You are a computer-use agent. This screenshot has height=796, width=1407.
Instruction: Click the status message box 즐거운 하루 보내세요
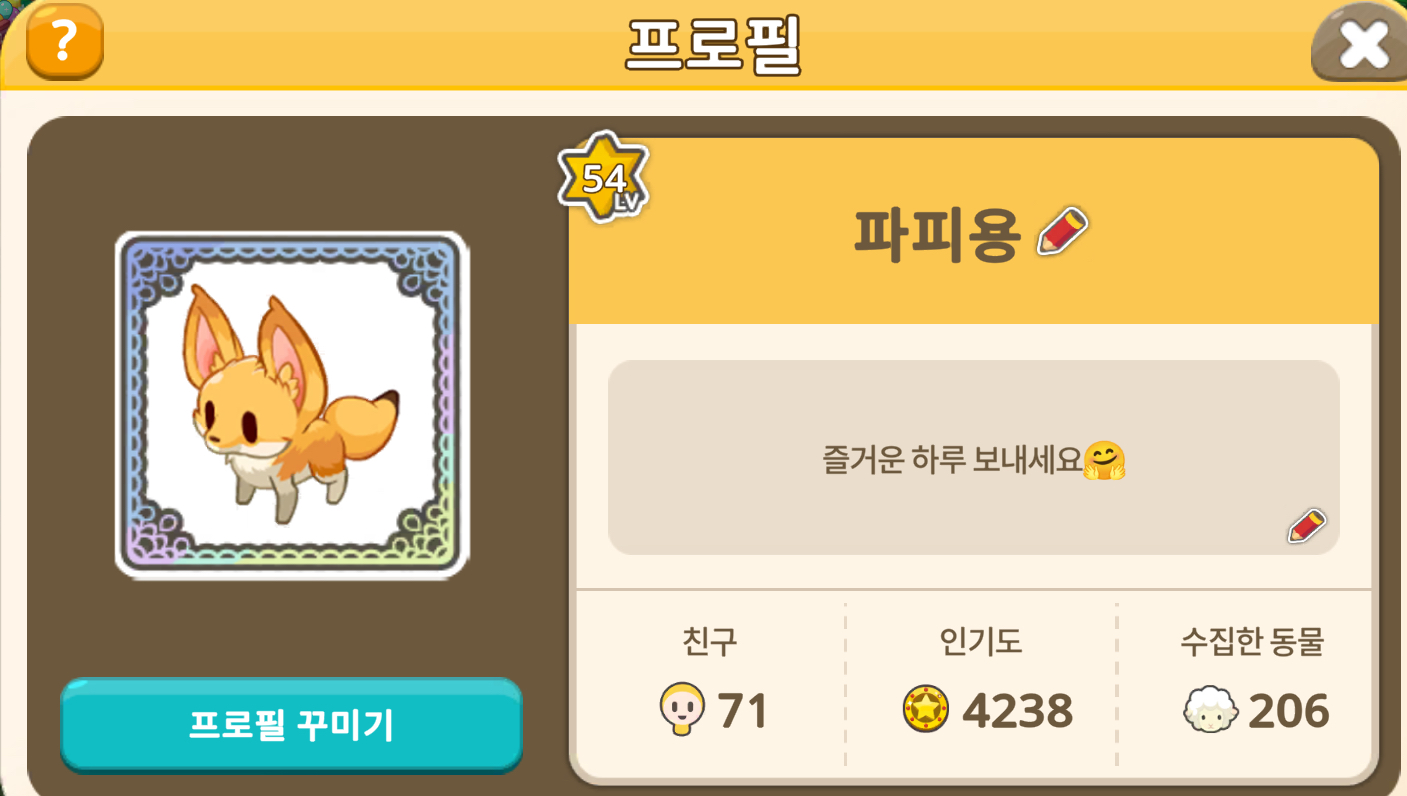tap(973, 457)
